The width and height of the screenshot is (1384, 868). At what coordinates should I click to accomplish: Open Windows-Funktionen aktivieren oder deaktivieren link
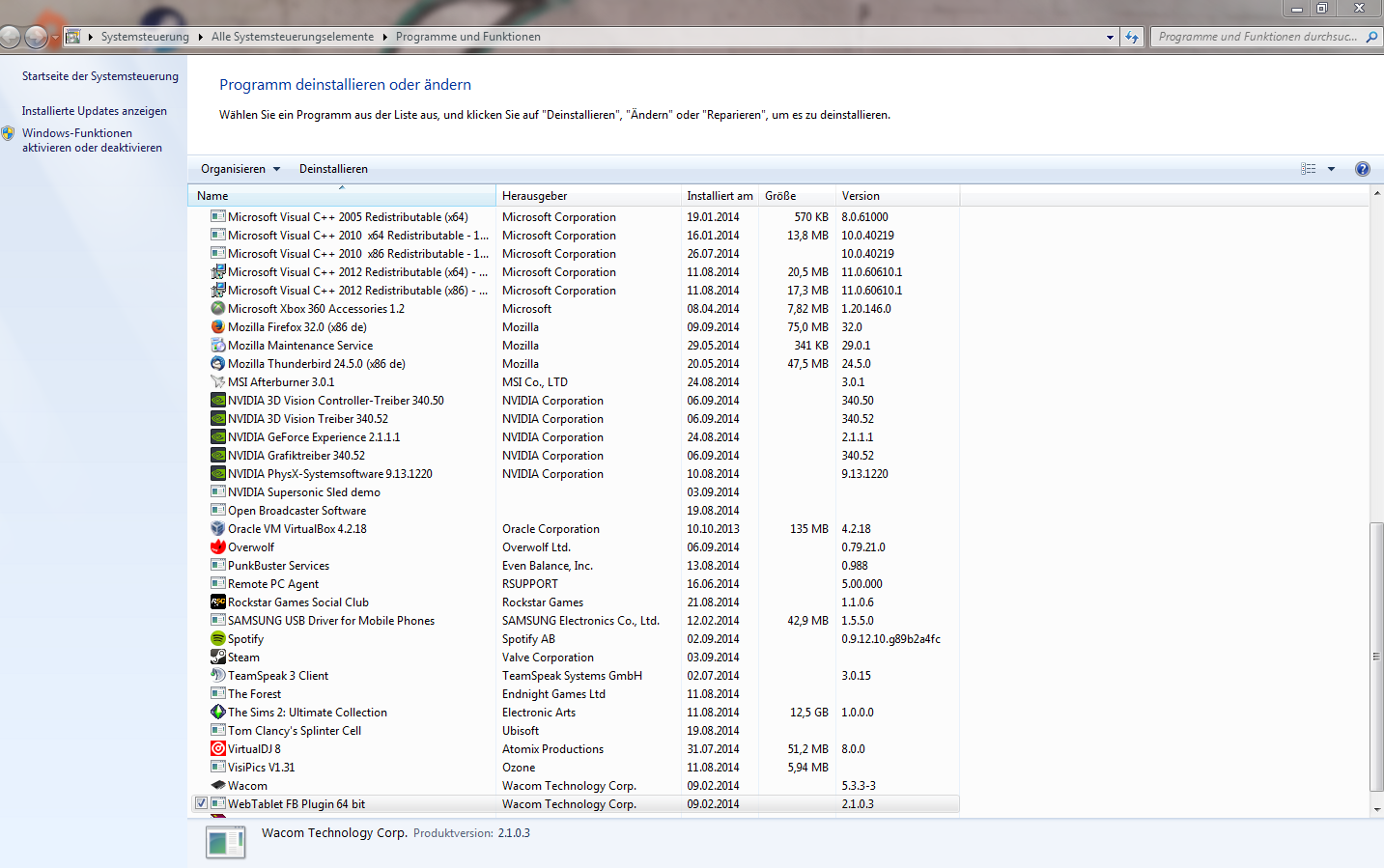tap(92, 140)
